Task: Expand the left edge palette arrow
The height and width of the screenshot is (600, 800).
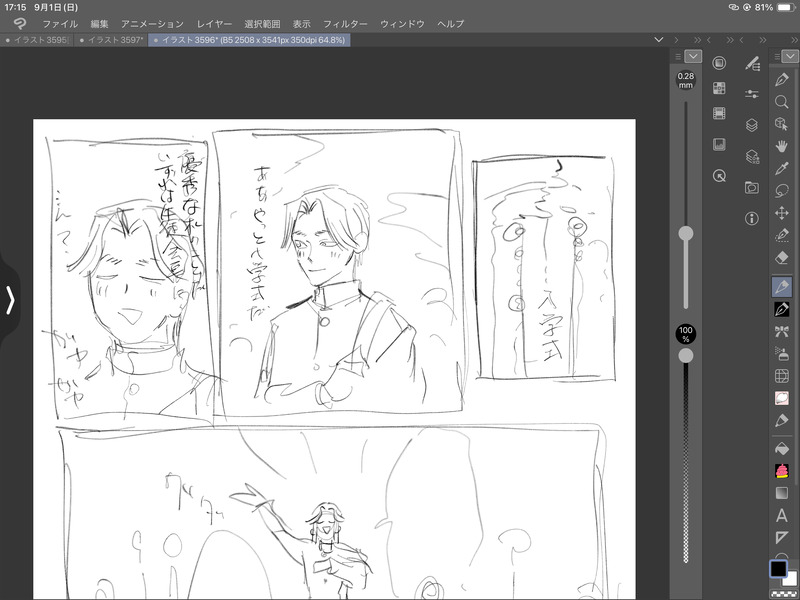Action: [10, 300]
